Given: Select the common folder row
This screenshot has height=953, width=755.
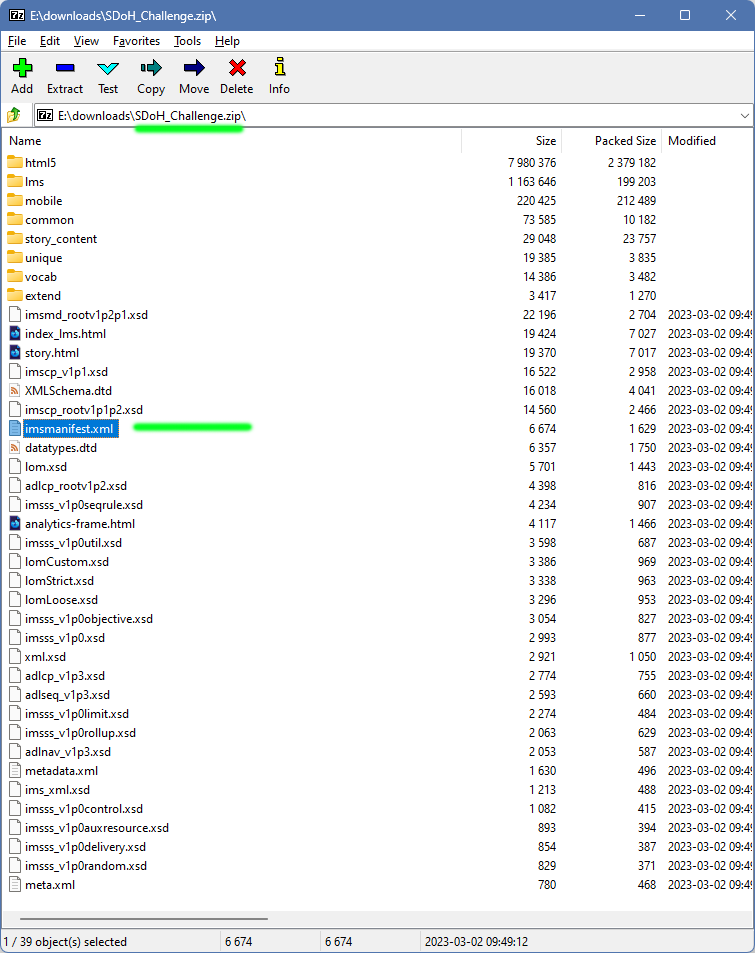Looking at the screenshot, I should pyautogui.click(x=377, y=219).
